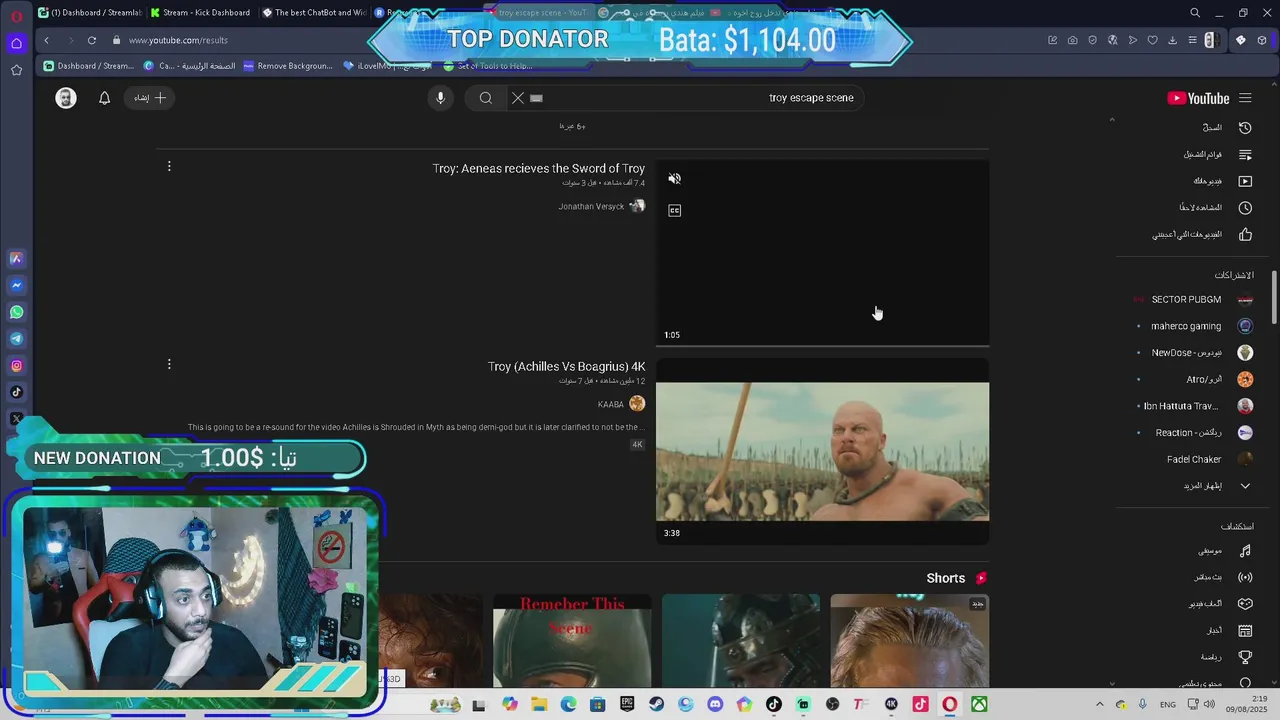
Task: Open the 'Remeber This Scene' short
Action: pyautogui.click(x=572, y=641)
